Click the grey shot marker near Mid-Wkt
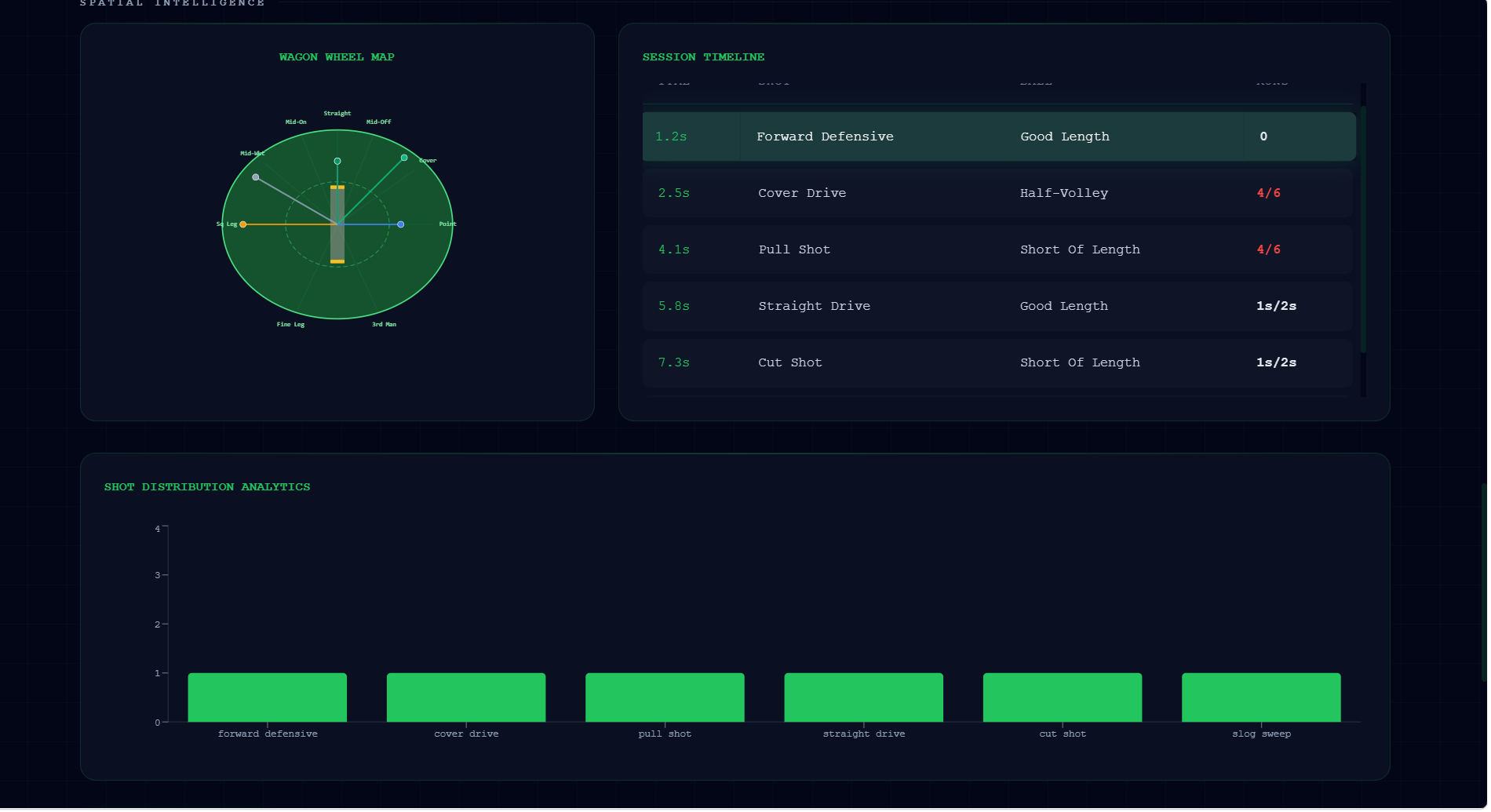Image resolution: width=1491 pixels, height=812 pixels. pos(256,177)
